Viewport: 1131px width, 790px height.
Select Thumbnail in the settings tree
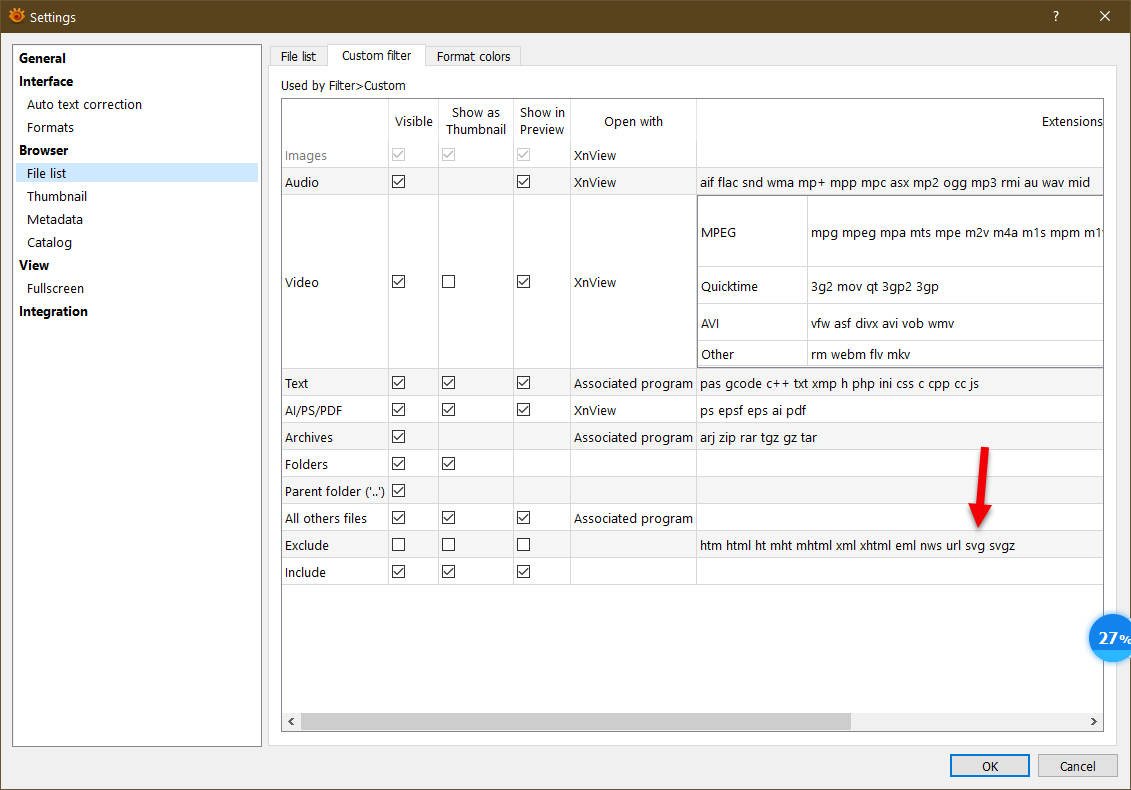57,196
